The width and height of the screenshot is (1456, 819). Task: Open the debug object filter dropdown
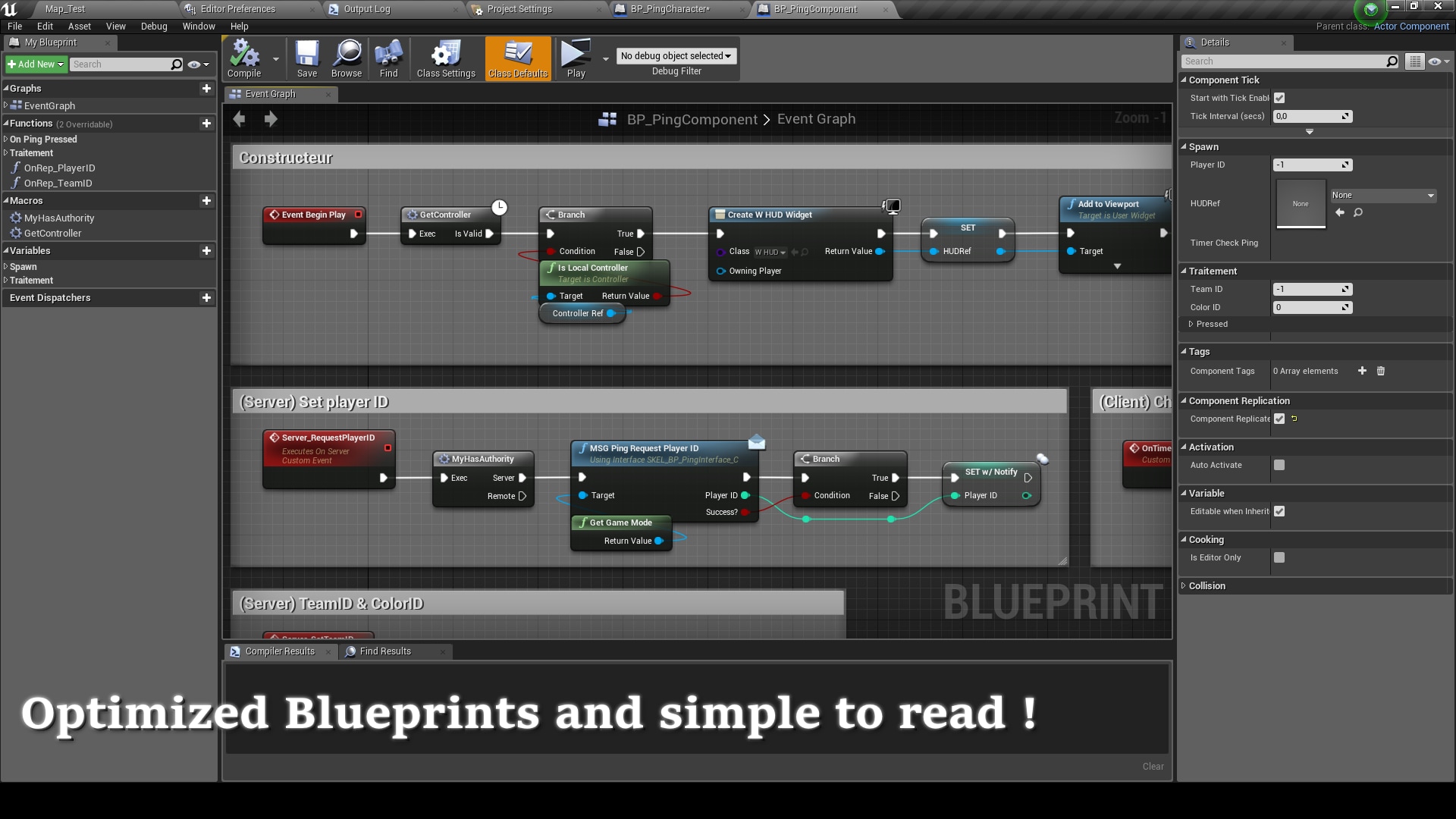coord(676,55)
